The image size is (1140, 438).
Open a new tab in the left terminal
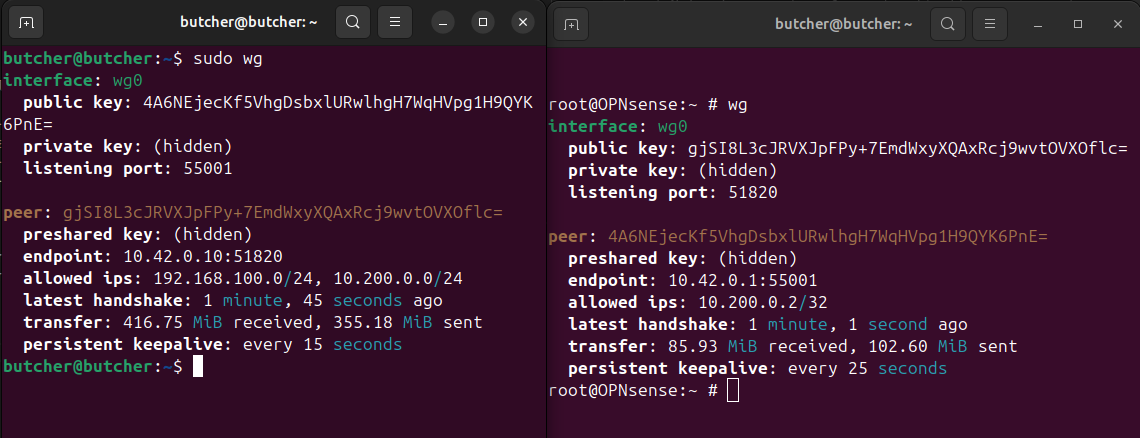(25, 21)
